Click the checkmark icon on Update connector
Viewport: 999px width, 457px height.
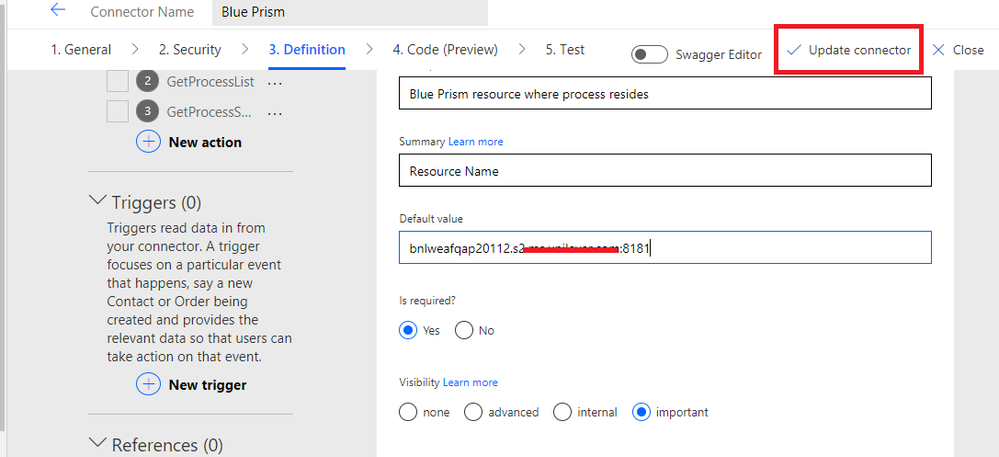tap(794, 50)
